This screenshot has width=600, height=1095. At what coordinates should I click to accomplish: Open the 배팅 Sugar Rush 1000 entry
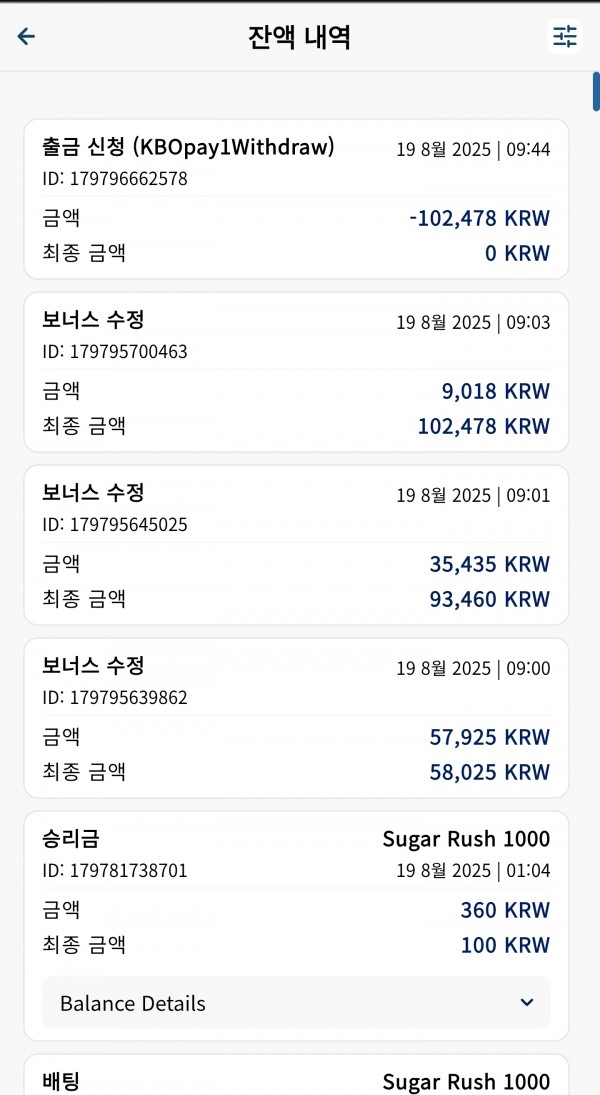pyautogui.click(x=296, y=1075)
